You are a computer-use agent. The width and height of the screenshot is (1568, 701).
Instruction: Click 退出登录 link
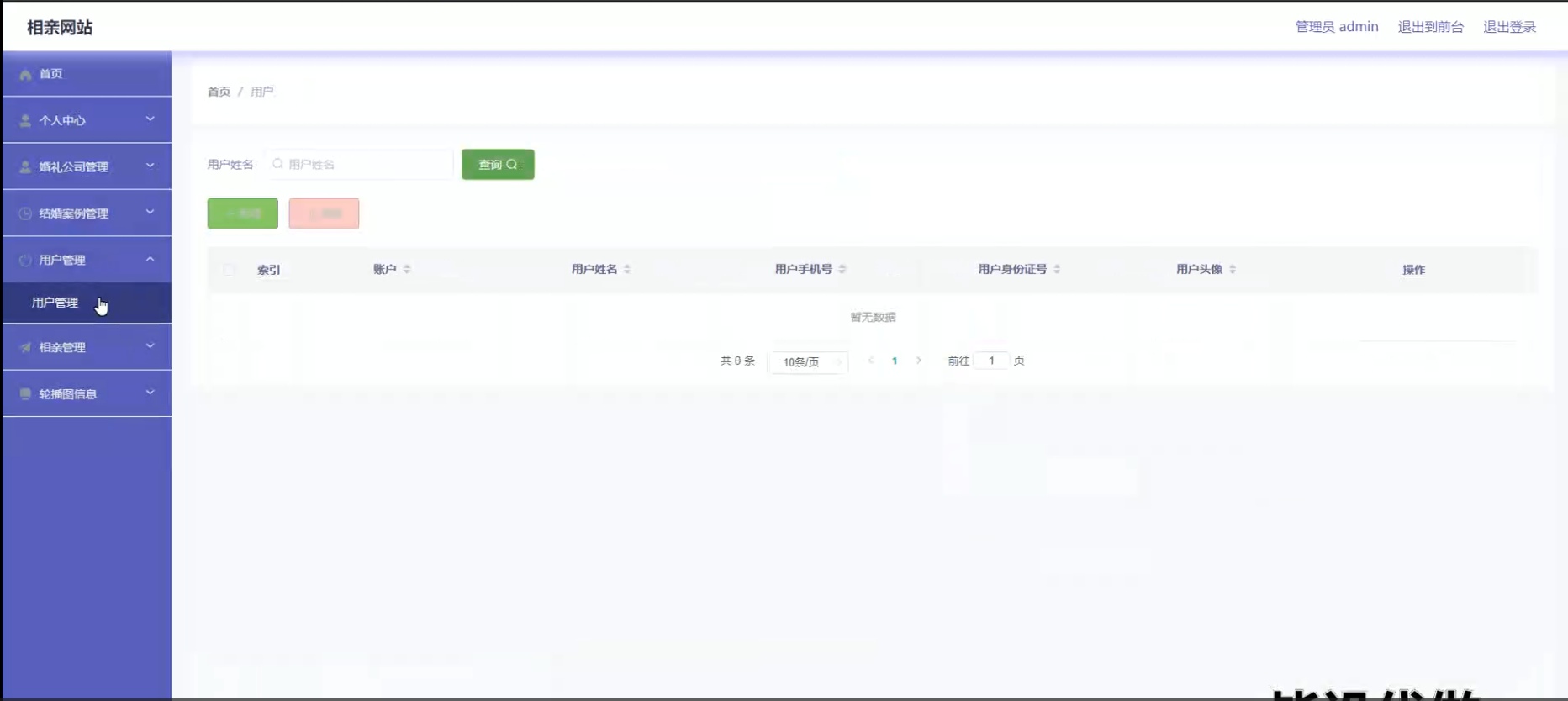[x=1510, y=27]
